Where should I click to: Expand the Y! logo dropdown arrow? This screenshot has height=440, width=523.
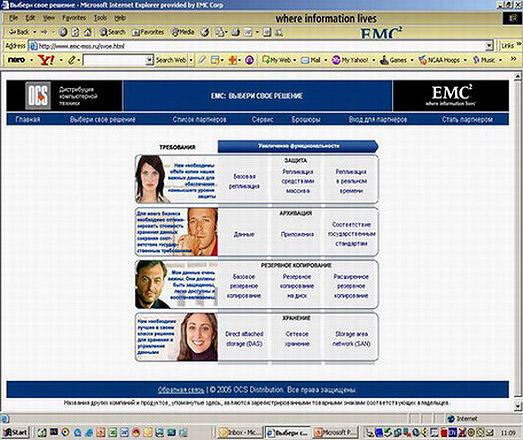tap(61, 60)
